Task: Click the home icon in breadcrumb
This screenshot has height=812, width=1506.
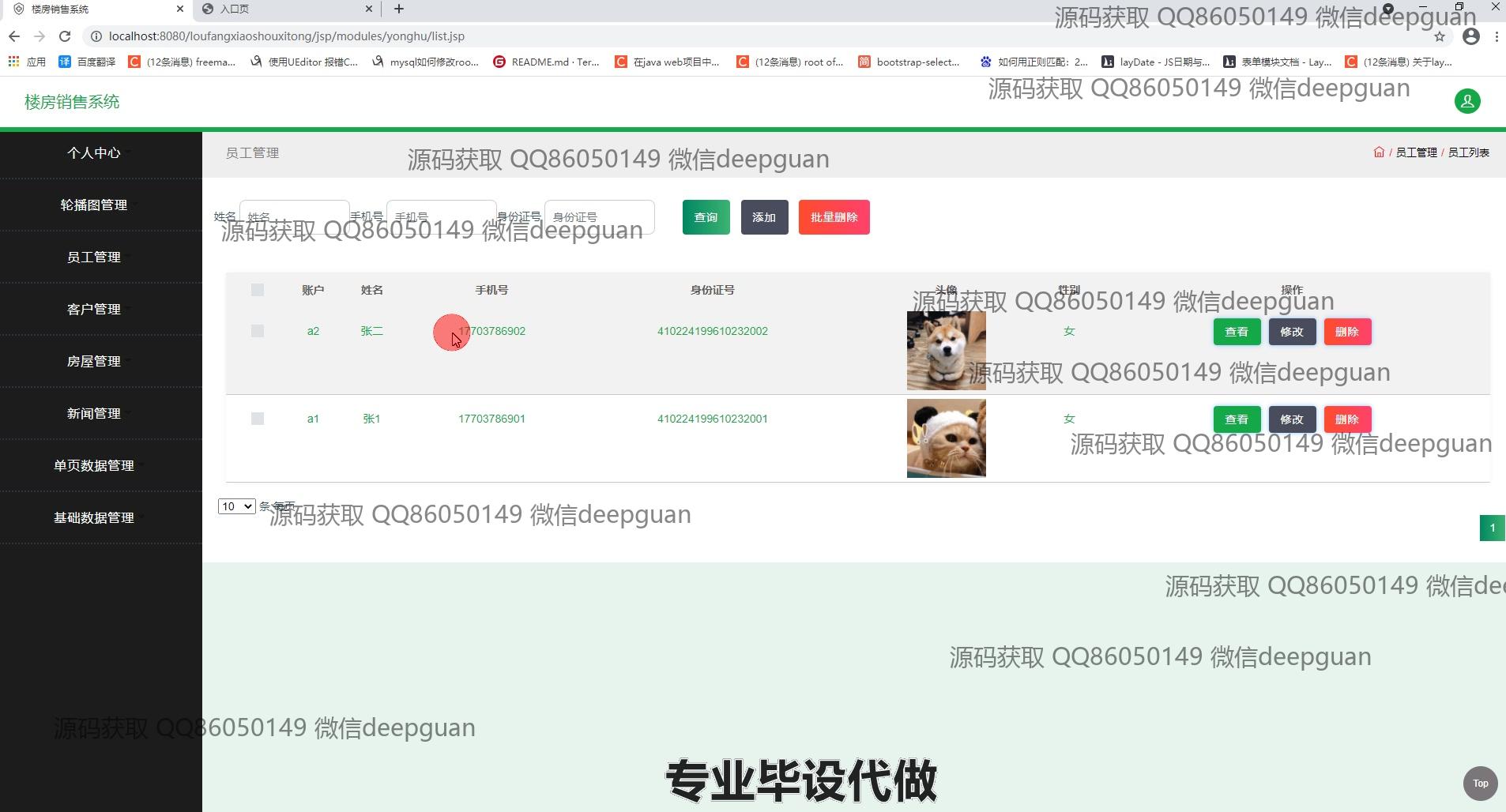Action: [1379, 152]
